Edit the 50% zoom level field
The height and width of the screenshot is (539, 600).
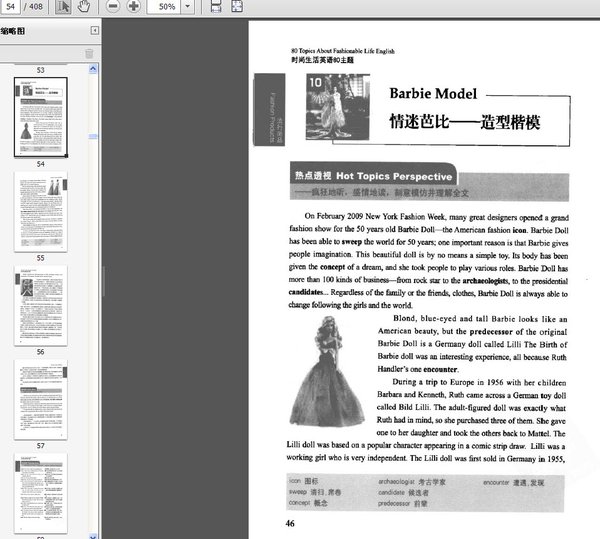click(x=164, y=7)
